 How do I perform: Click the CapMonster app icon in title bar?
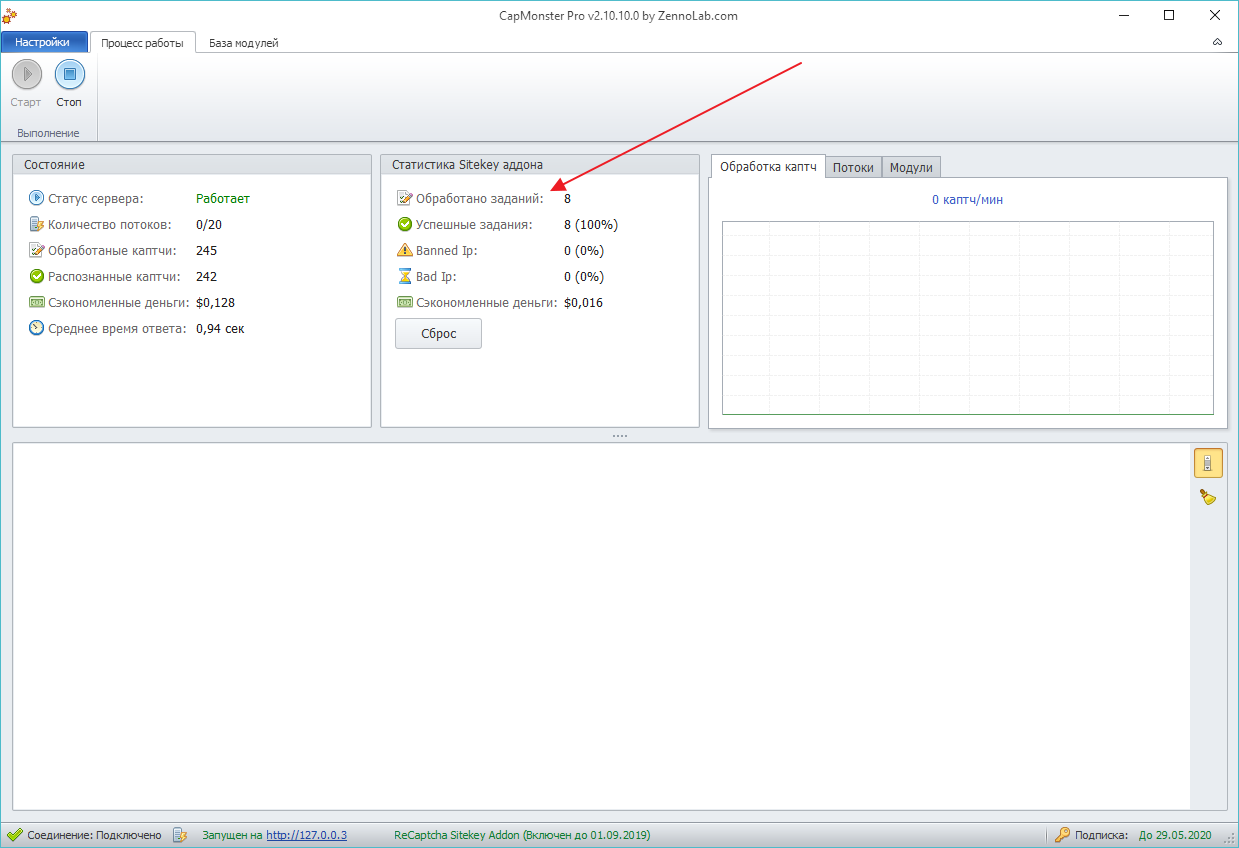pyautogui.click(x=9, y=16)
